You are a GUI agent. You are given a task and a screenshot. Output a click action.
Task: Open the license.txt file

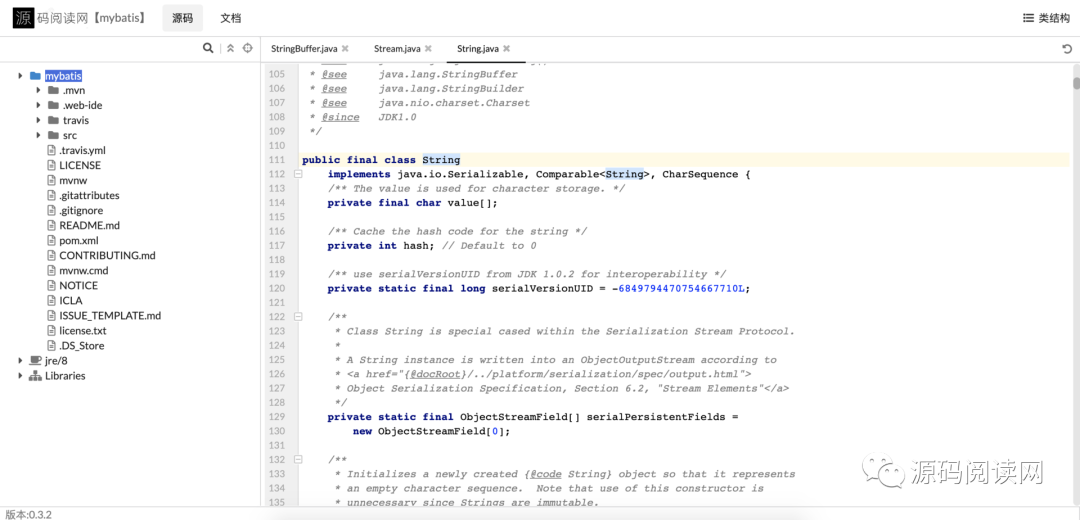[82, 331]
